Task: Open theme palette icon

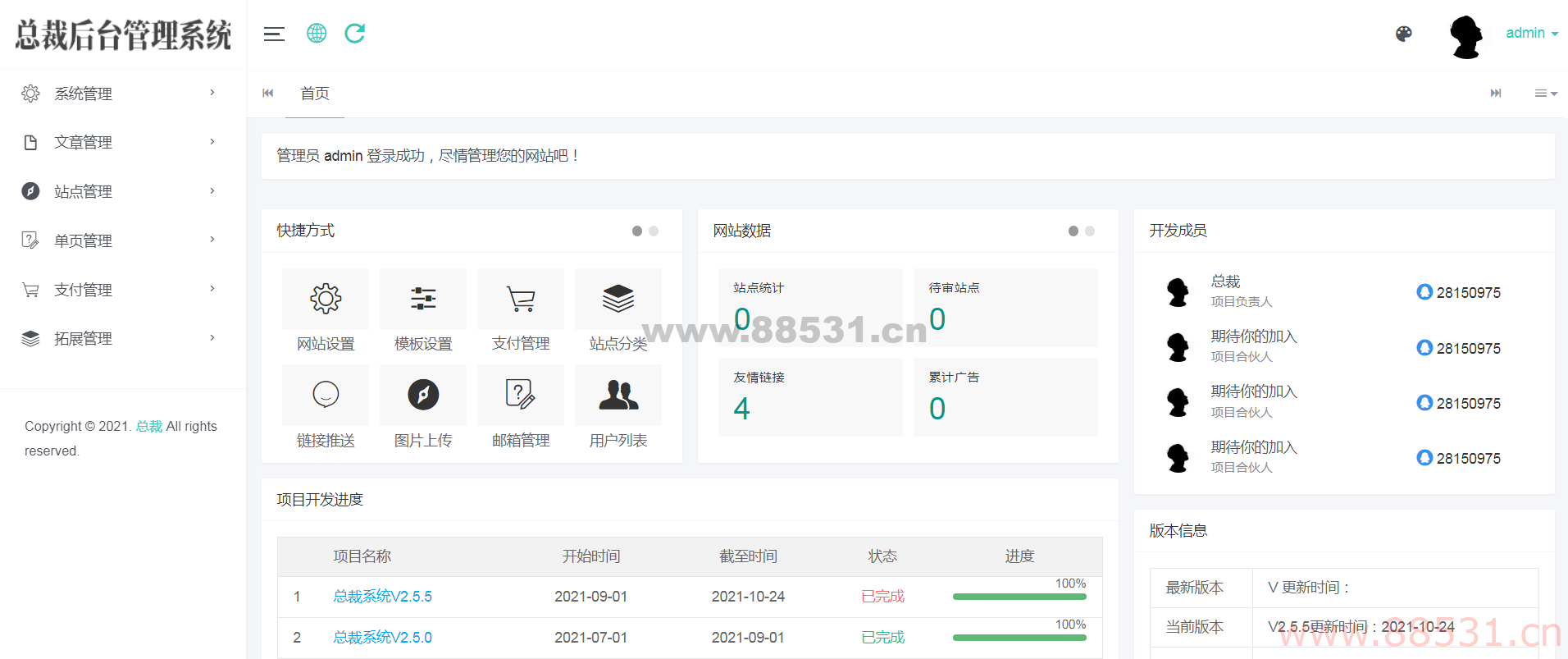Action: tap(1404, 34)
